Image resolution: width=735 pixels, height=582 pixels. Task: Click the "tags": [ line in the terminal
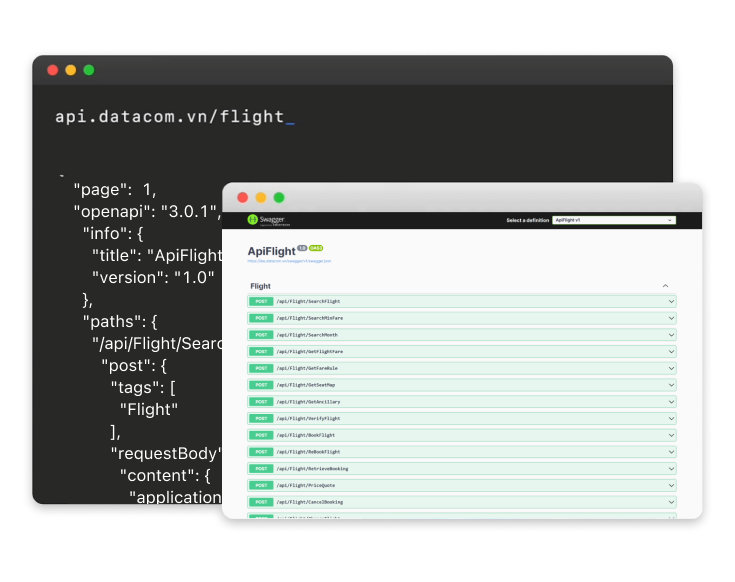click(x=143, y=388)
